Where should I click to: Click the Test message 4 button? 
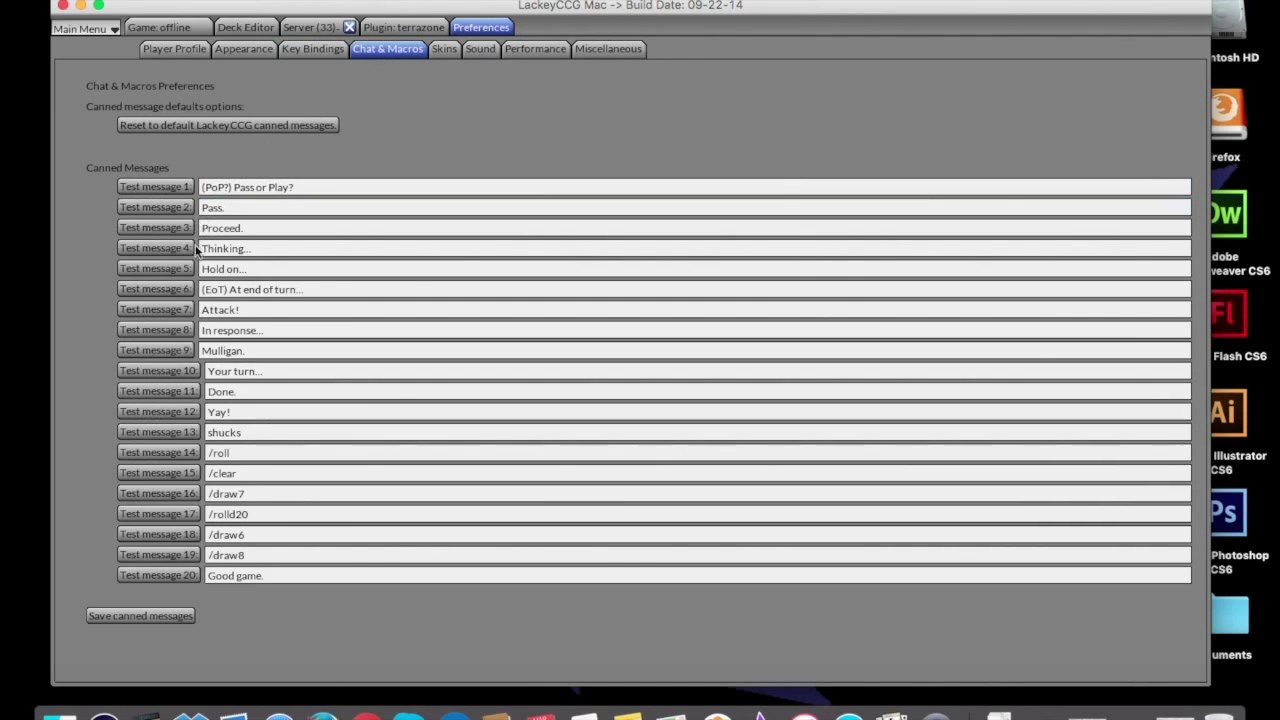pyautogui.click(x=155, y=248)
